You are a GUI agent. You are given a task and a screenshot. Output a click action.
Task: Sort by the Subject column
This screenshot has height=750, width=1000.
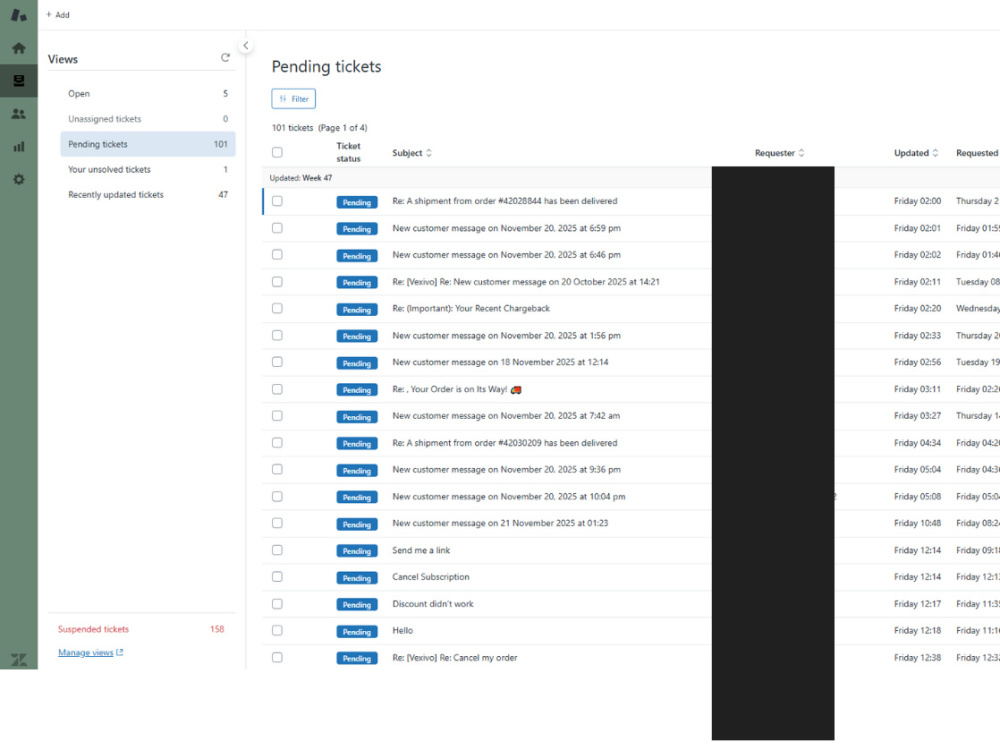(412, 153)
